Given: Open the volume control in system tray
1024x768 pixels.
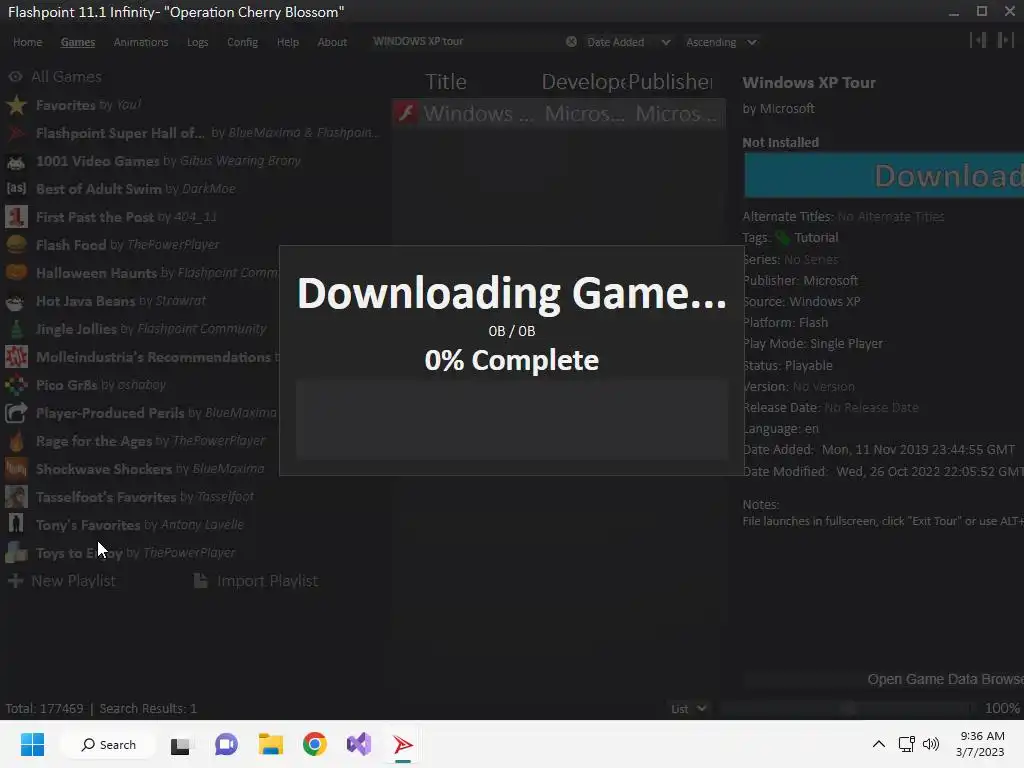Looking at the screenshot, I should pyautogui.click(x=931, y=744).
